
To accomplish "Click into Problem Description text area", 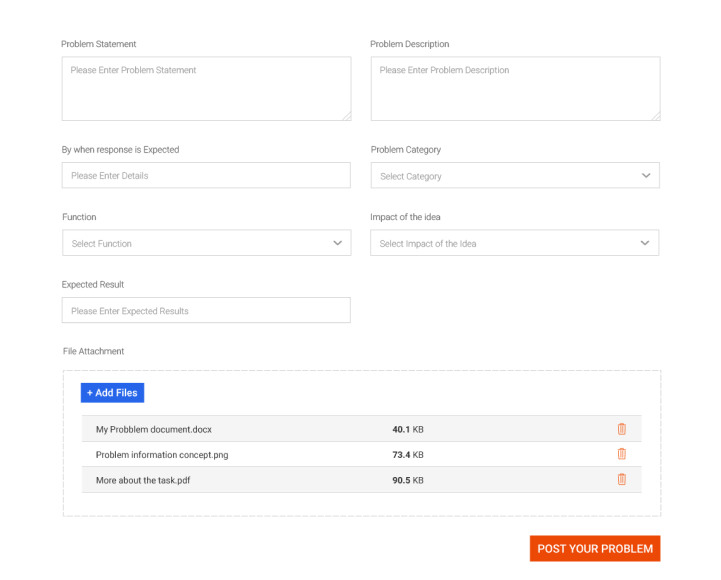I will click(x=514, y=89).
